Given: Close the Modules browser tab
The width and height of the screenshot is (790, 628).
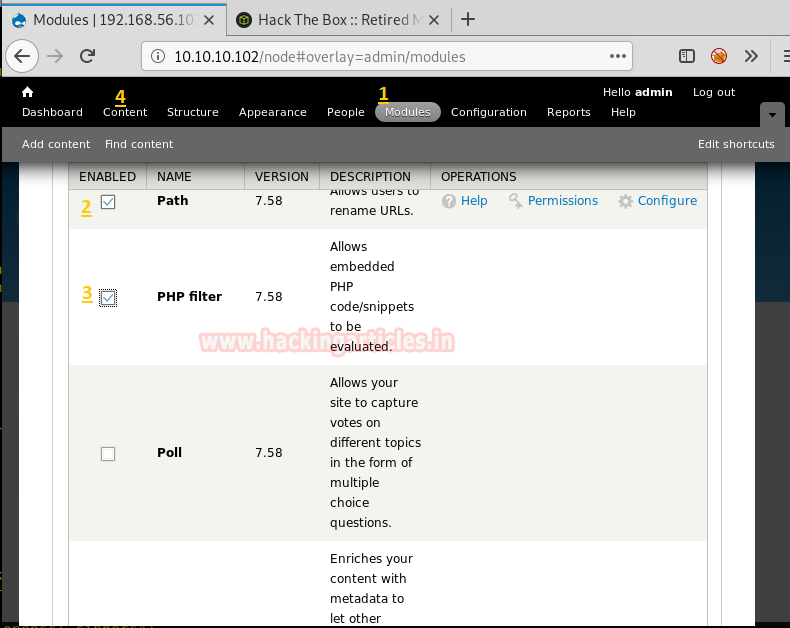Looking at the screenshot, I should [209, 20].
